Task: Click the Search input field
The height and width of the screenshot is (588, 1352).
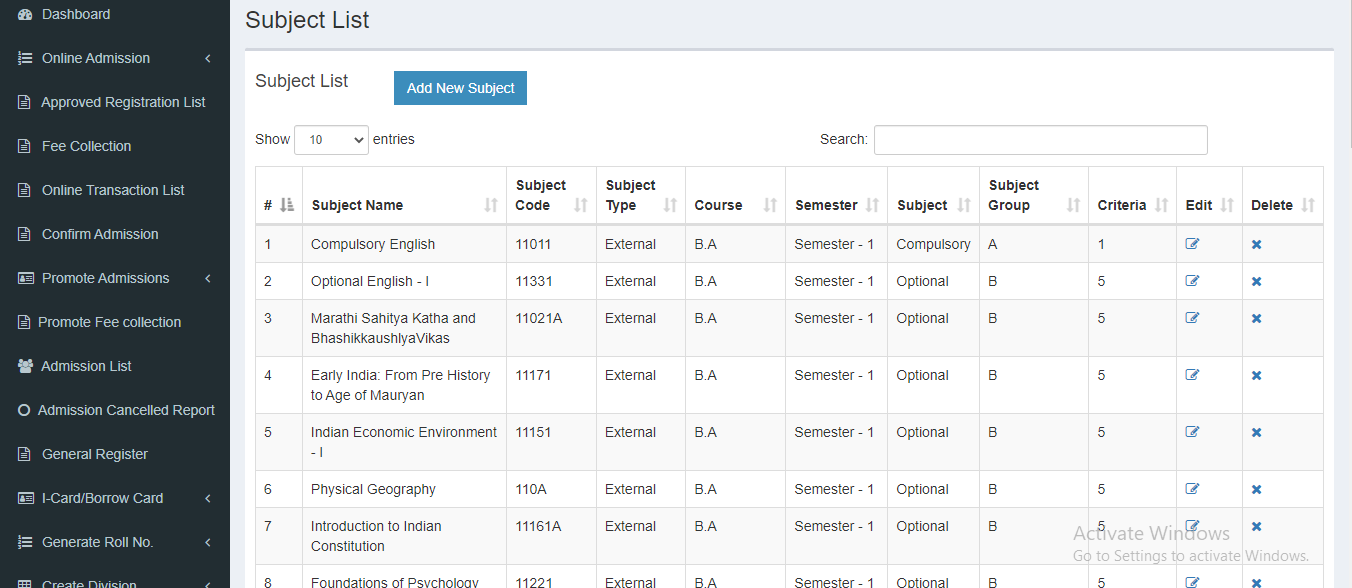Action: click(1040, 140)
